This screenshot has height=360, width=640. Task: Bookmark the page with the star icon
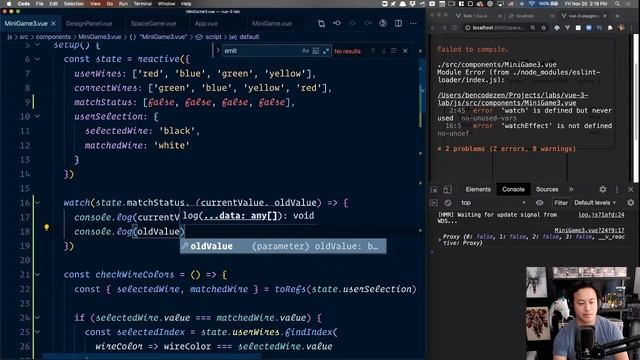[543, 28]
